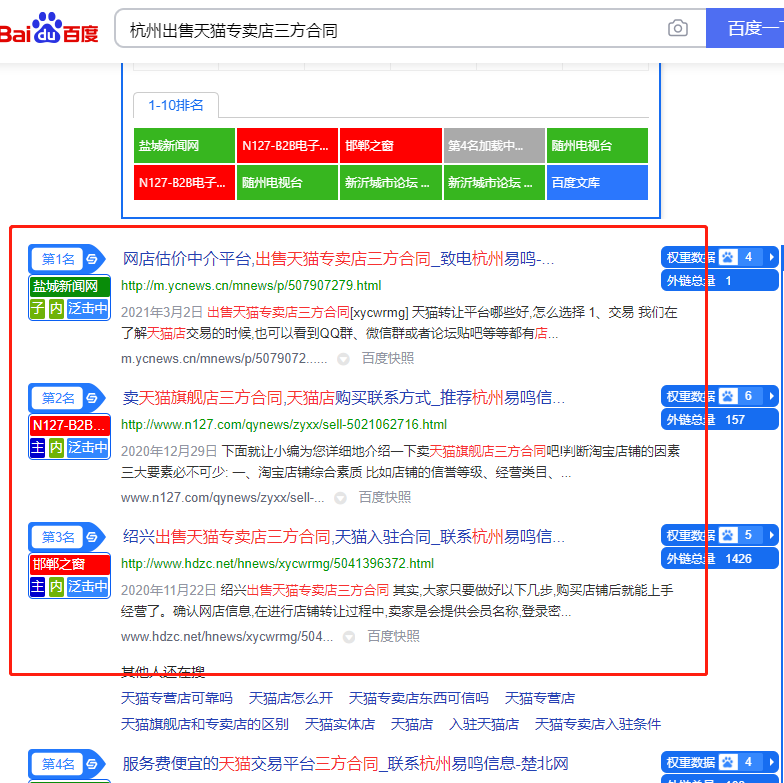
Task: Click 内 tag under N127-B2B label
Action: [x=56, y=448]
